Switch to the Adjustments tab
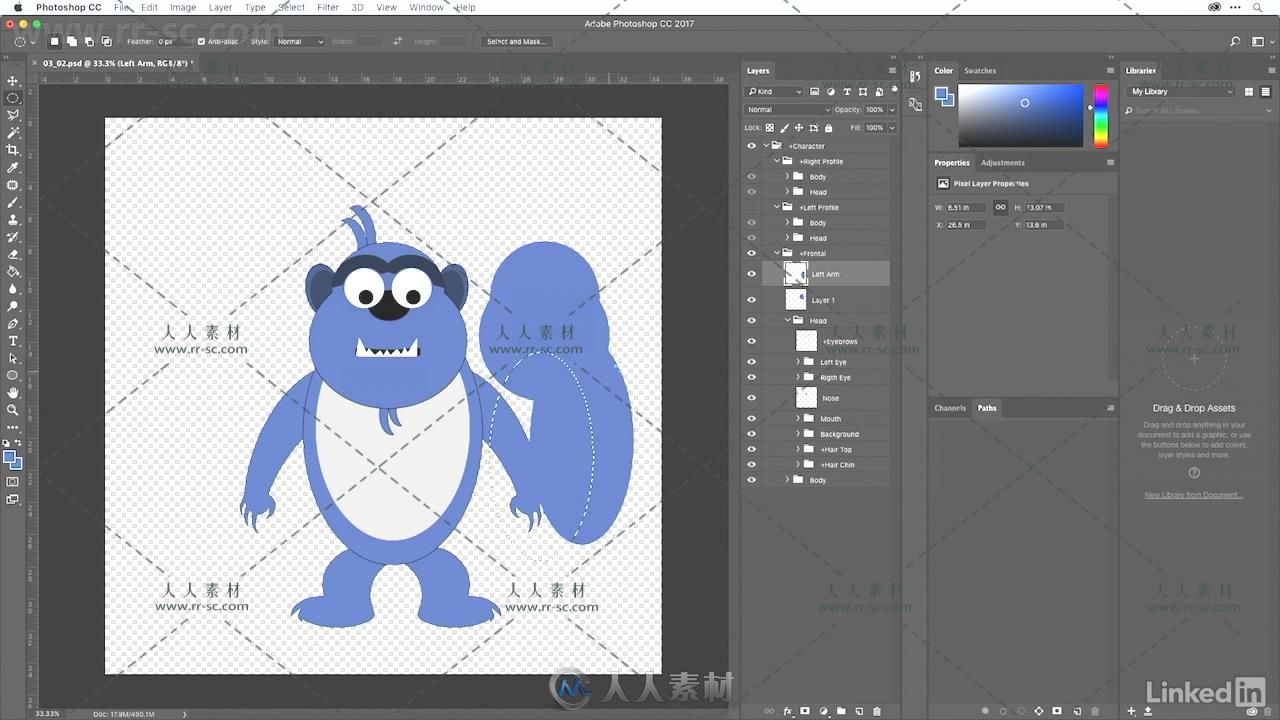 1003,162
